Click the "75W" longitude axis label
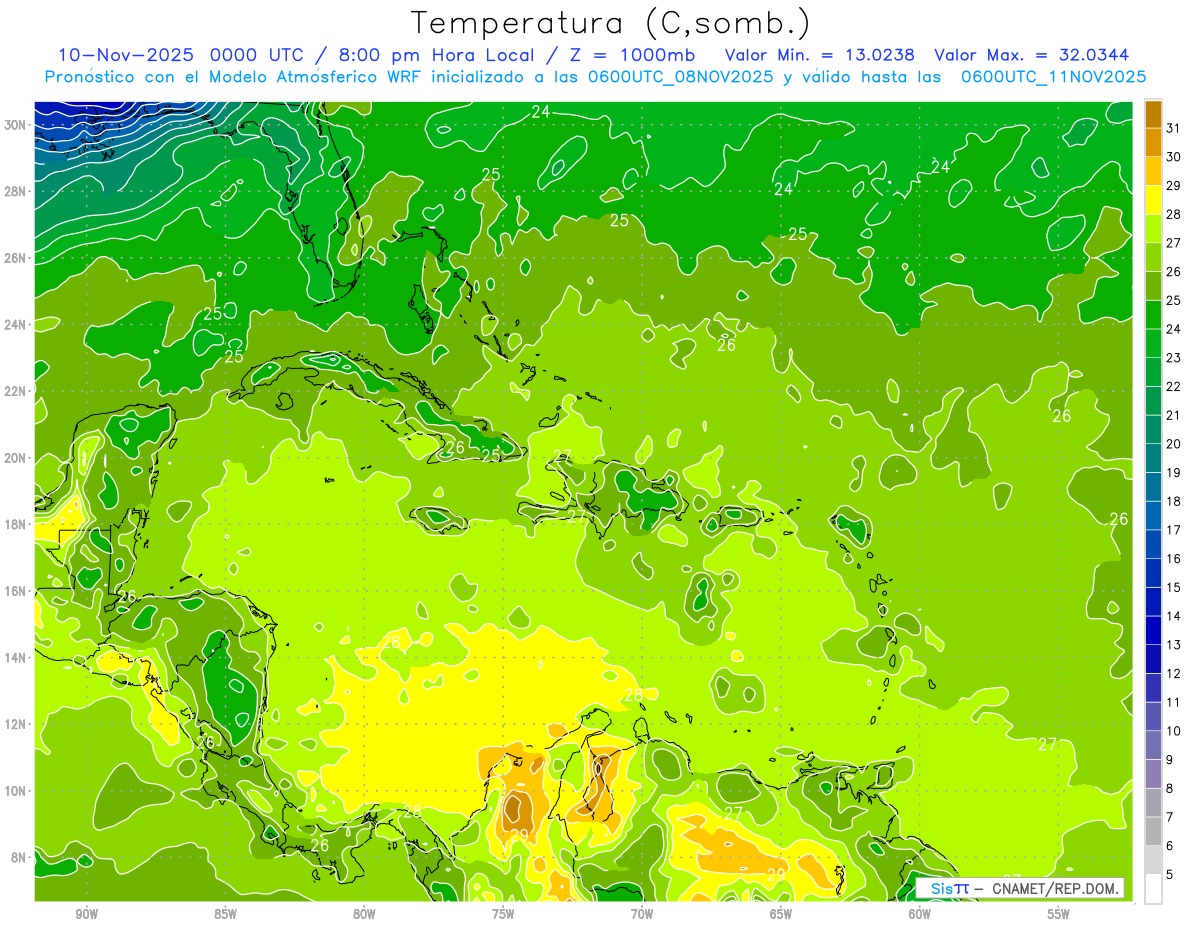 pos(503,914)
